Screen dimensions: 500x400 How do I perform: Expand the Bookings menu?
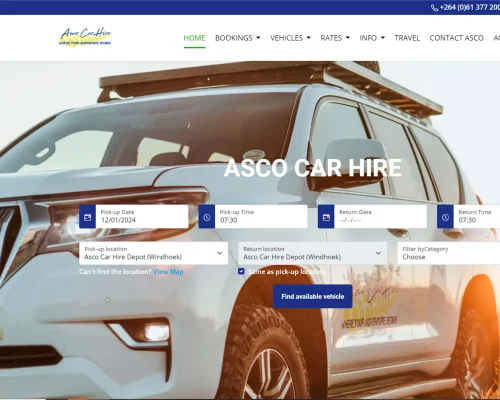pyautogui.click(x=238, y=38)
